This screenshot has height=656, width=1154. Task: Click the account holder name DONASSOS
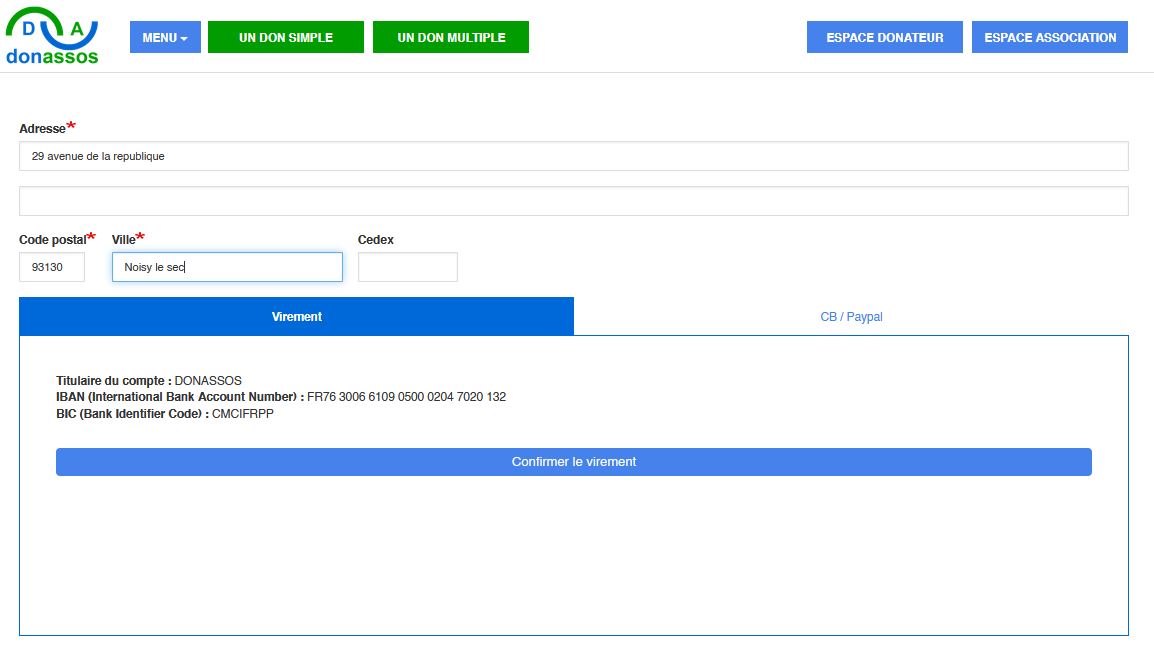(208, 381)
